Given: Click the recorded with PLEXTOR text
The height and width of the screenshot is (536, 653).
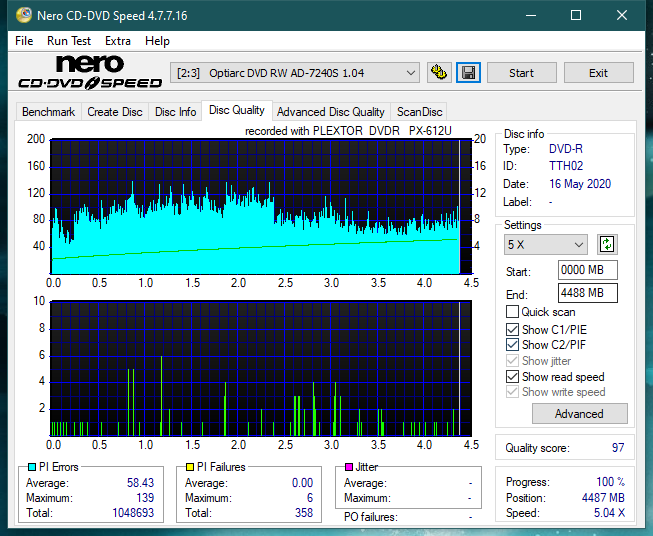Looking at the screenshot, I should [348, 131].
